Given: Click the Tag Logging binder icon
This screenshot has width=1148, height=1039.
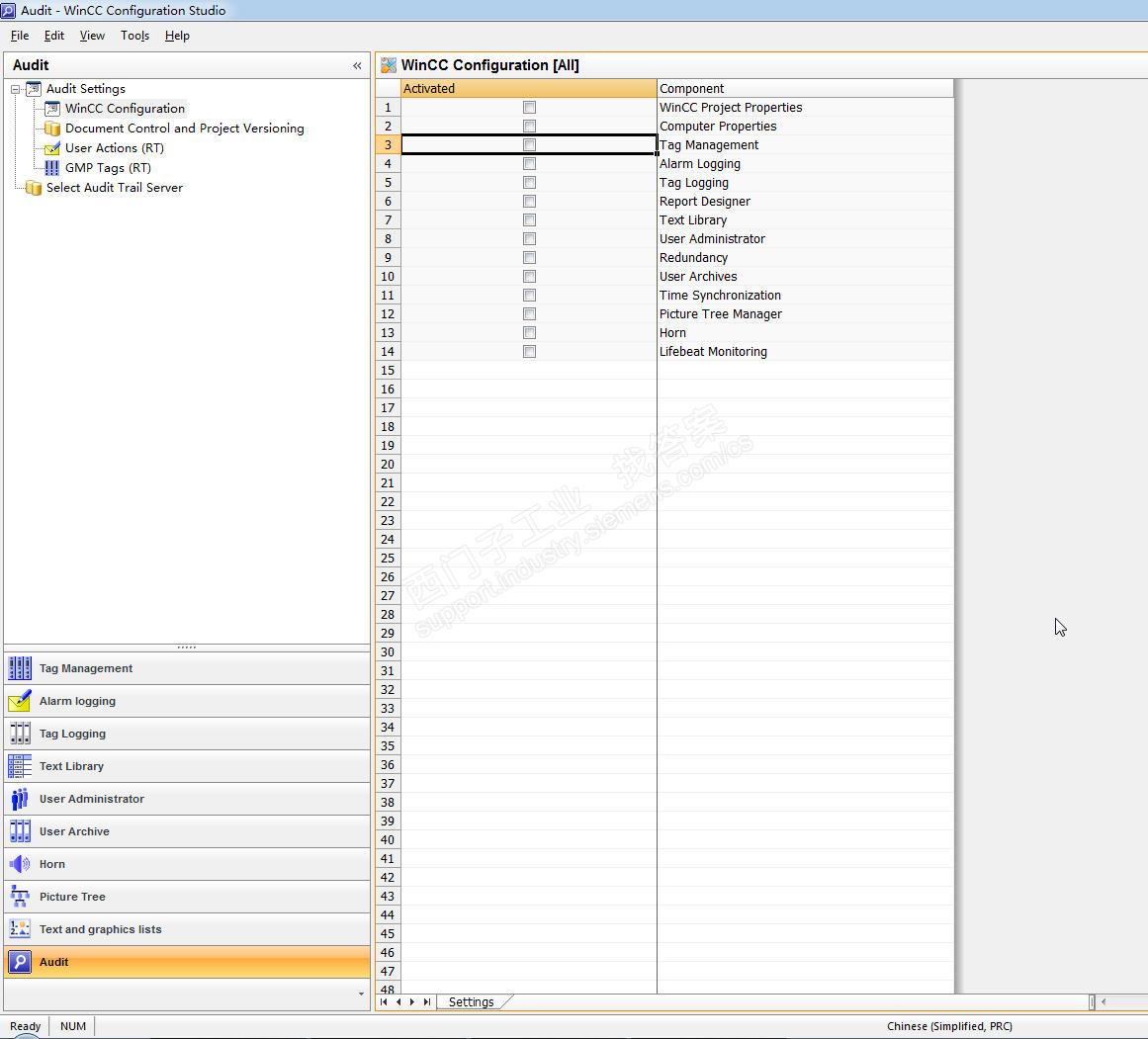Looking at the screenshot, I should [20, 734].
